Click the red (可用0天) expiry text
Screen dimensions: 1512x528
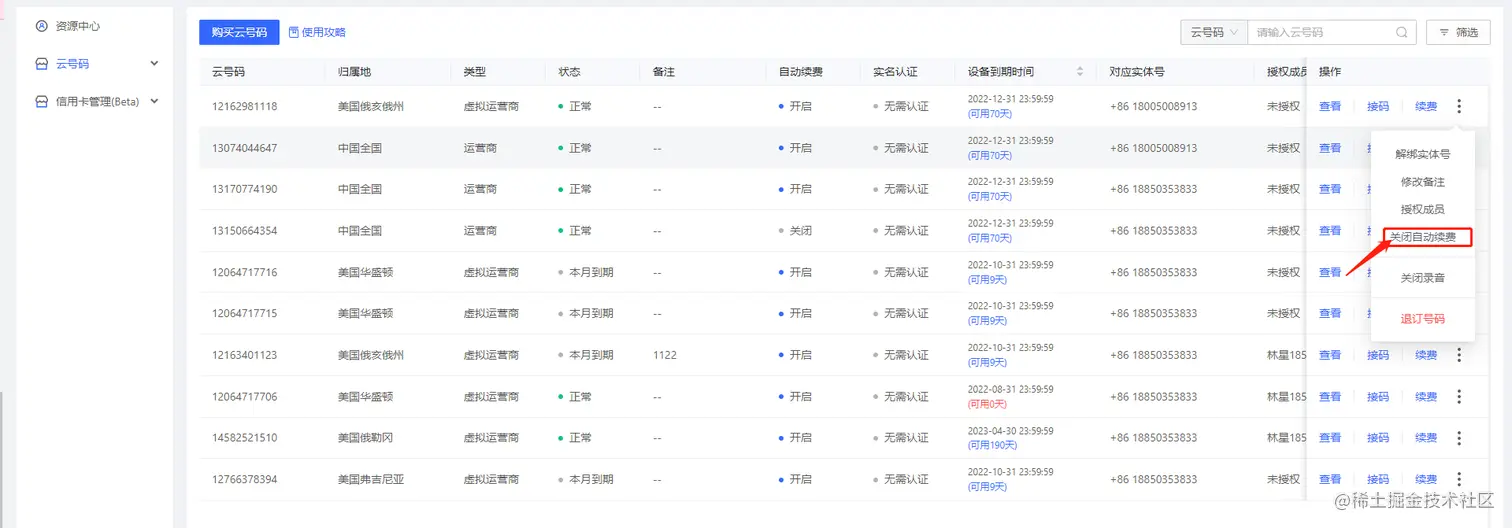989,403
